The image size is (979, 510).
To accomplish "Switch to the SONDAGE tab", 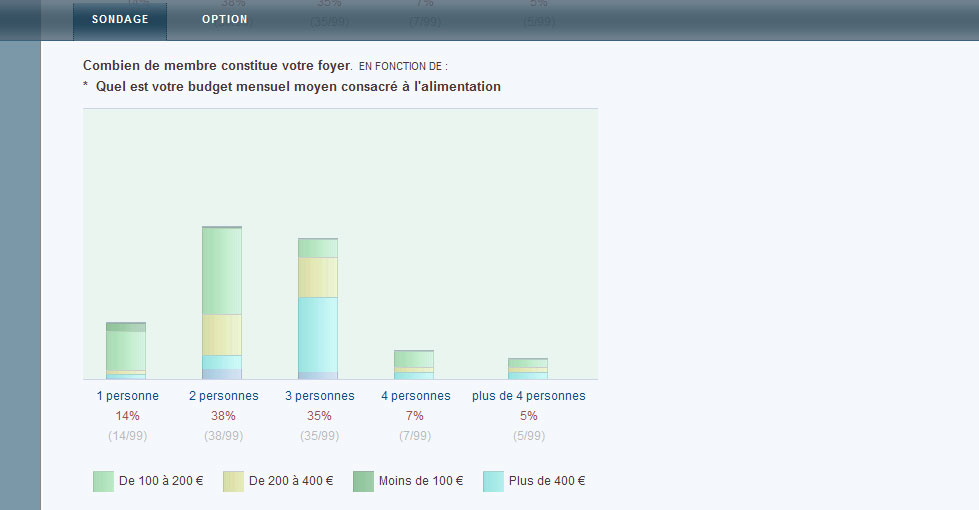I will point(120,19).
